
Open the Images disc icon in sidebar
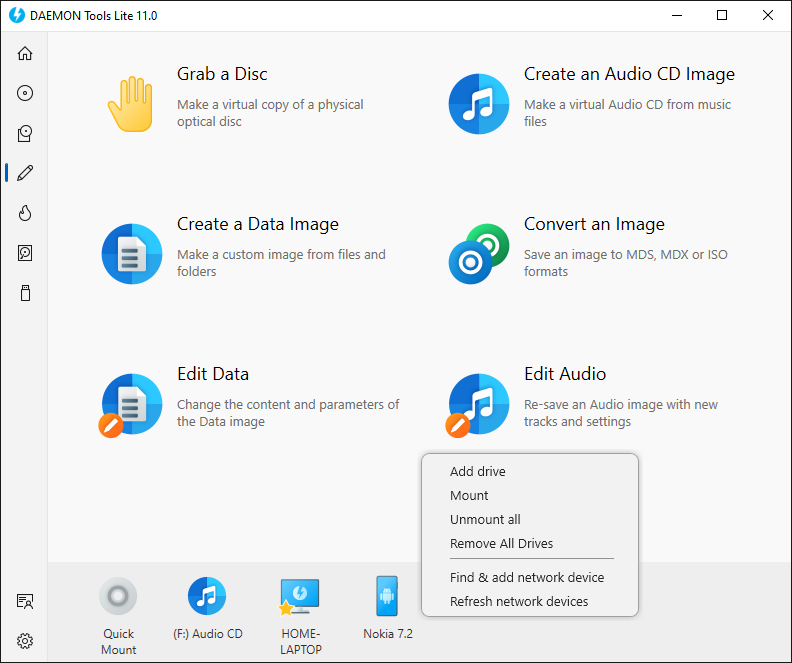click(x=25, y=93)
